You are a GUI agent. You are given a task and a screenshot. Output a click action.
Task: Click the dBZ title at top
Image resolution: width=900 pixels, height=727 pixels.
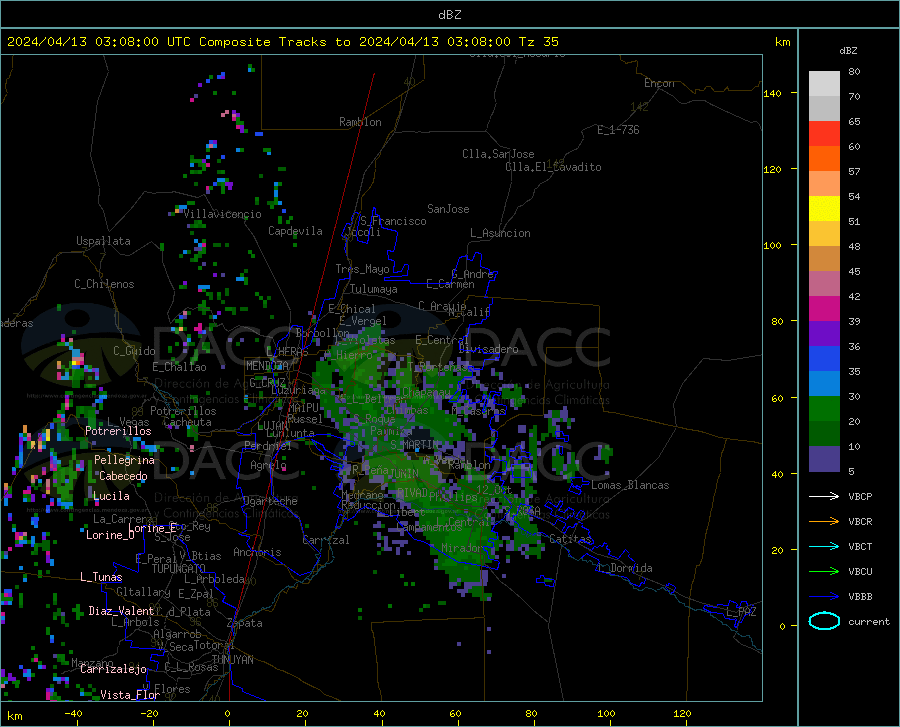[x=449, y=15]
